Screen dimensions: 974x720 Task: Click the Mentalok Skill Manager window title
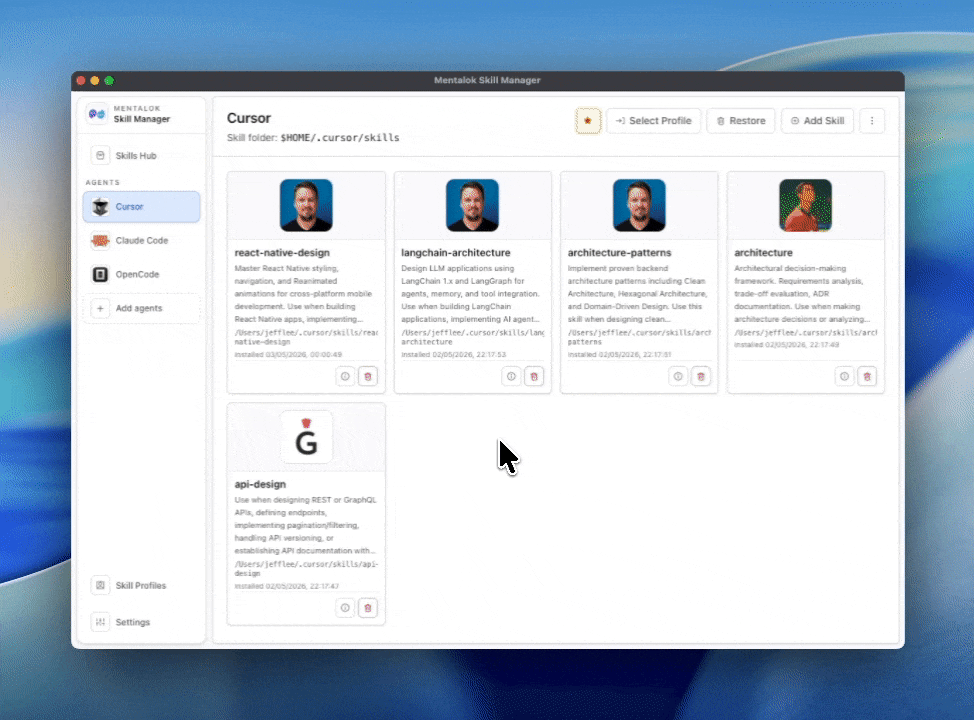(487, 80)
